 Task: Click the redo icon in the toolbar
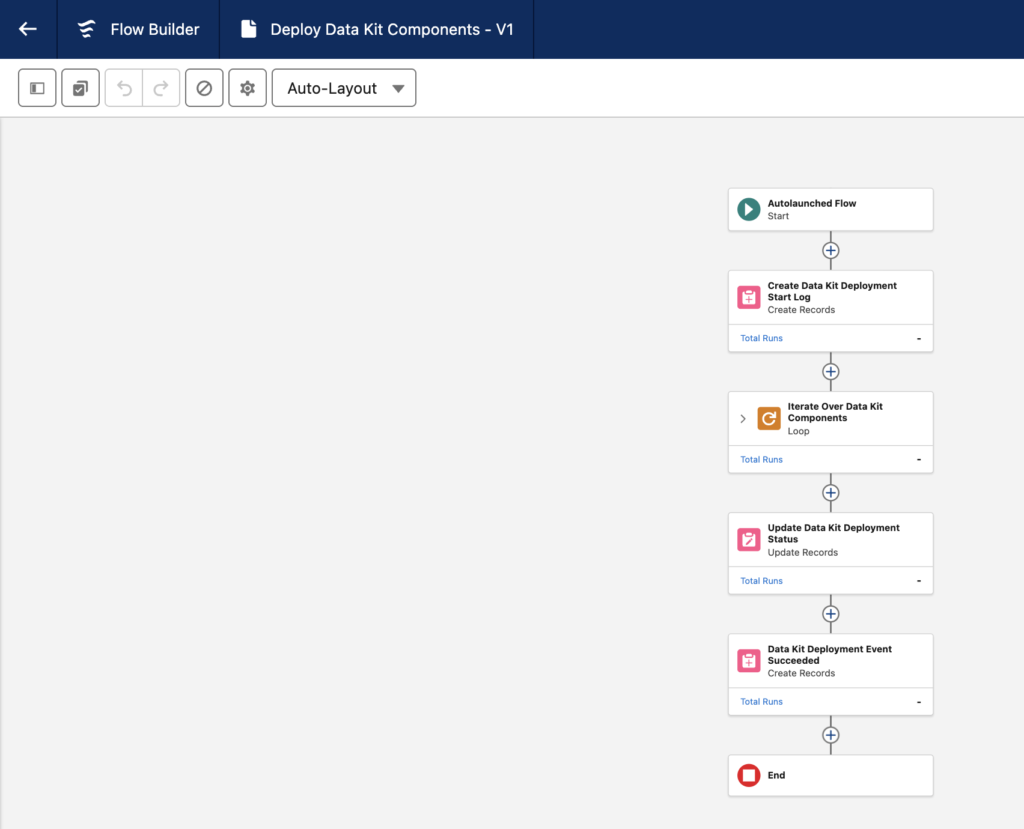[163, 87]
